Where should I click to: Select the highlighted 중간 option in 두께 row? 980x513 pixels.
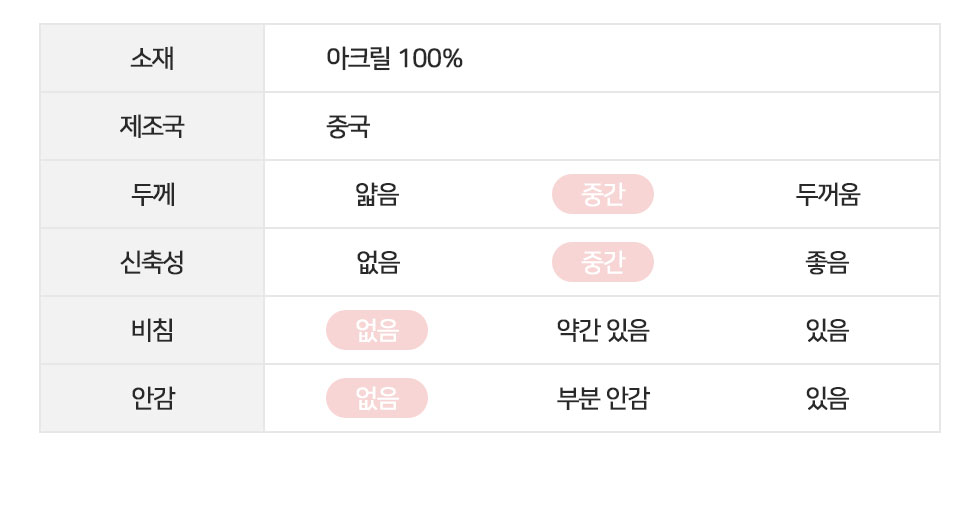[602, 194]
